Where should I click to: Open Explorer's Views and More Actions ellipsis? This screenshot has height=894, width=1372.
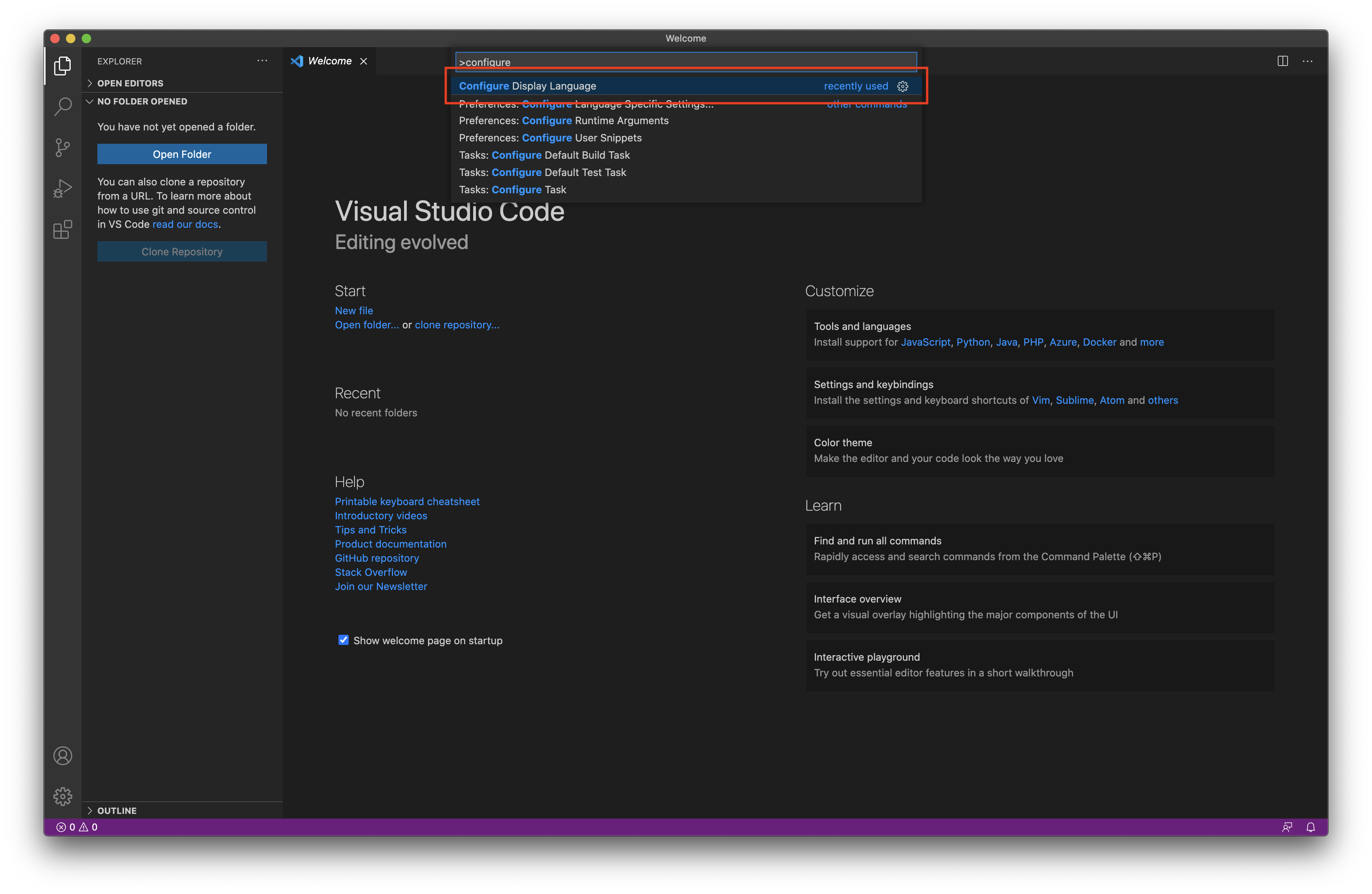(x=262, y=60)
